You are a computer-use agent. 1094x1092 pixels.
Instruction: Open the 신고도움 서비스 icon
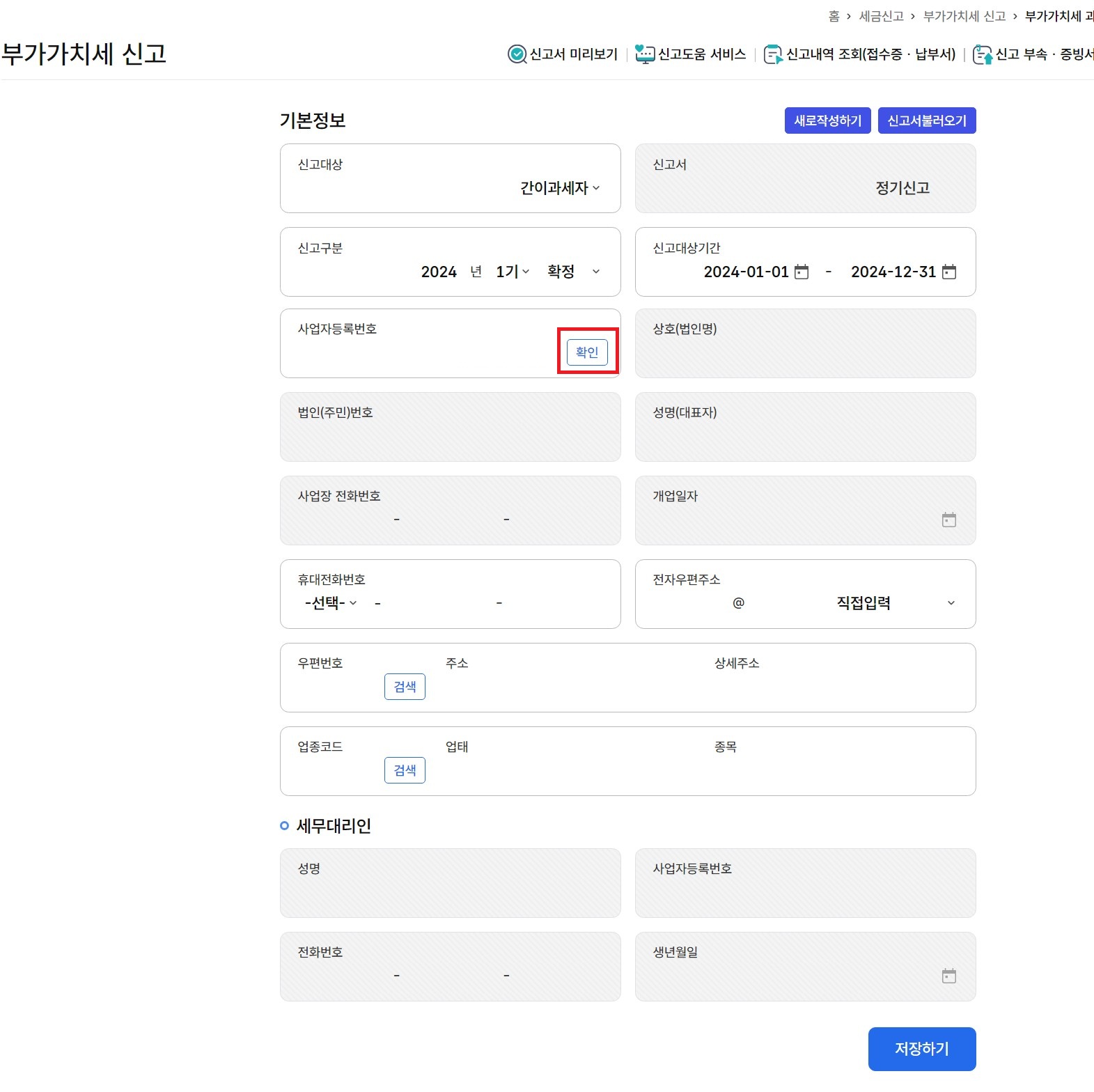click(645, 54)
